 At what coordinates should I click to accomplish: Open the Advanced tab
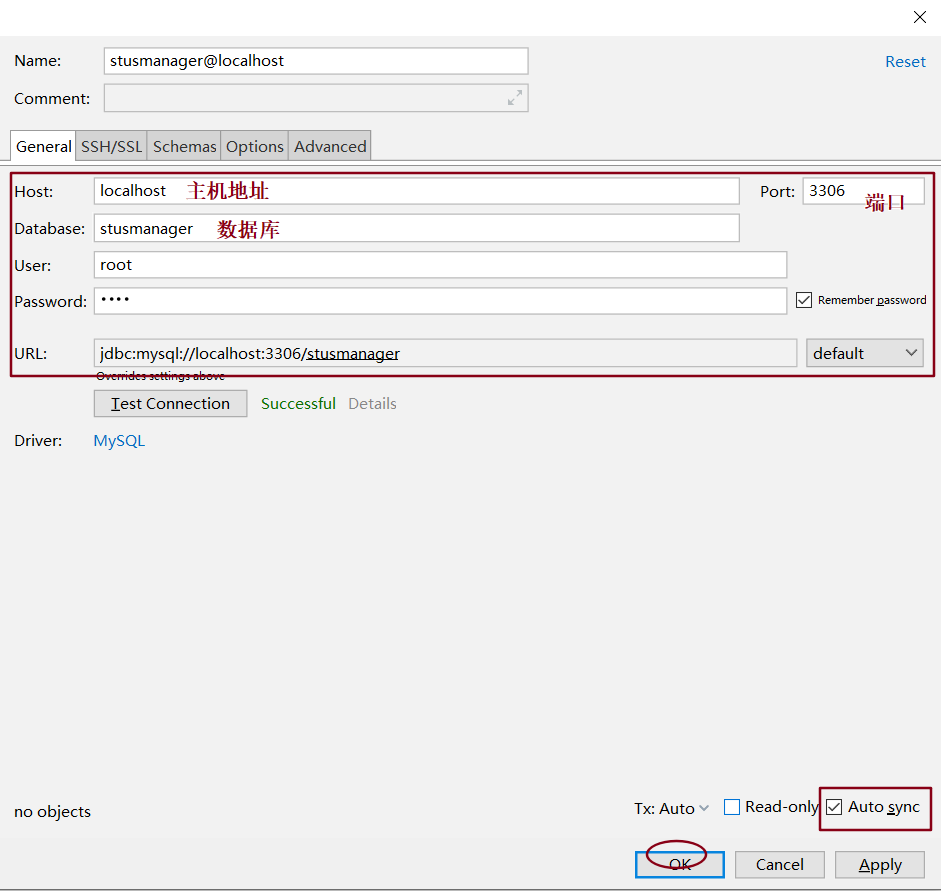click(330, 146)
